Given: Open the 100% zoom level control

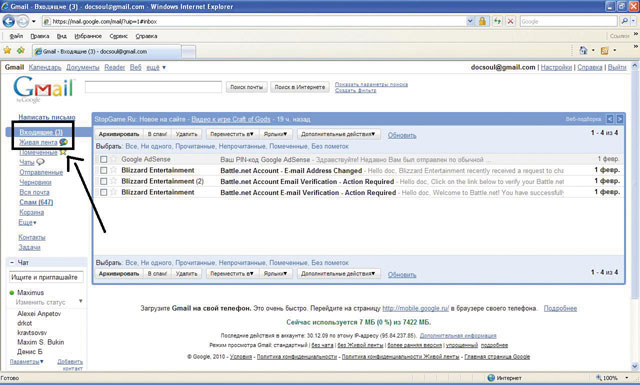Looking at the screenshot, I should point(611,378).
